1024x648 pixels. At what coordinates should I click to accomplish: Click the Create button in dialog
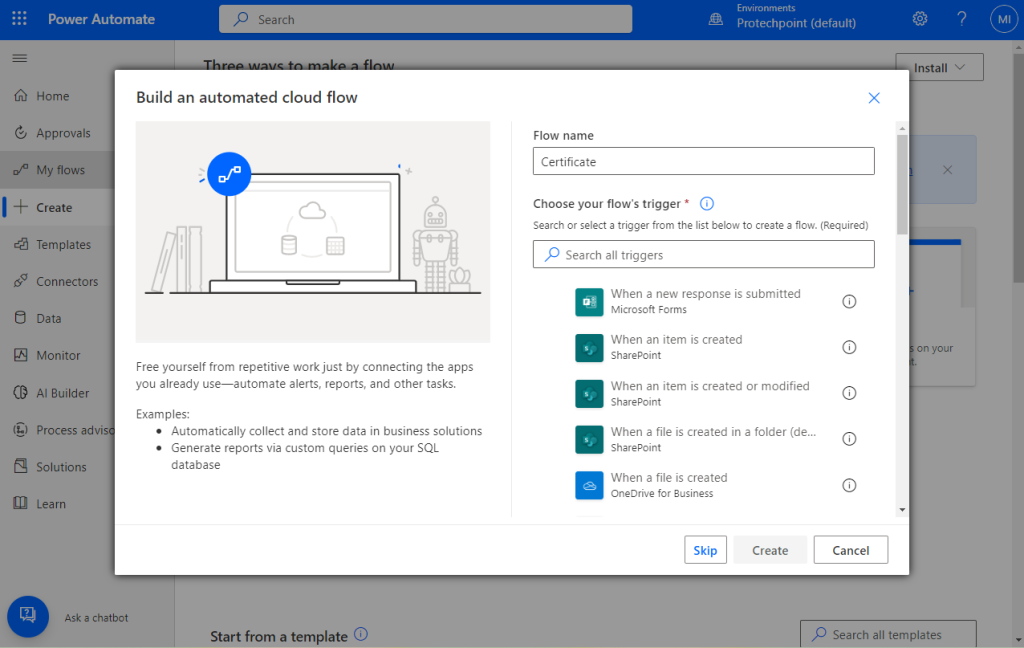click(770, 550)
